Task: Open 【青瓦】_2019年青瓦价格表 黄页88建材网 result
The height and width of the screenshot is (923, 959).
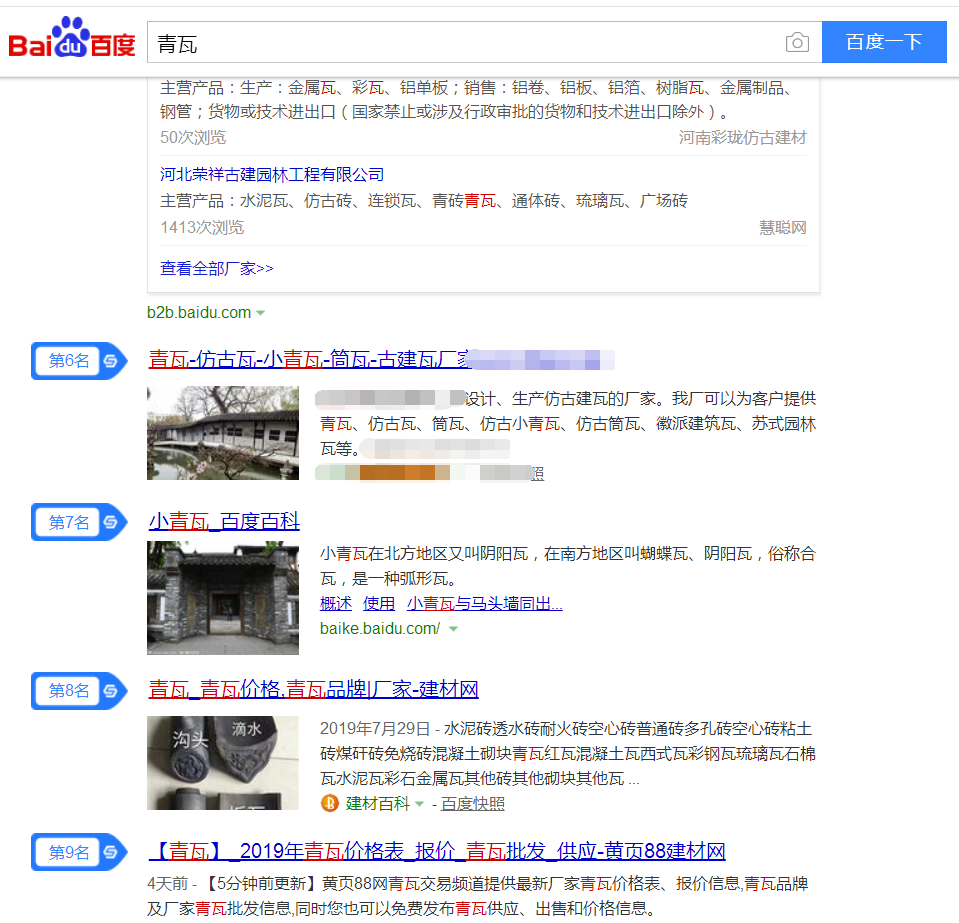Action: (x=437, y=851)
